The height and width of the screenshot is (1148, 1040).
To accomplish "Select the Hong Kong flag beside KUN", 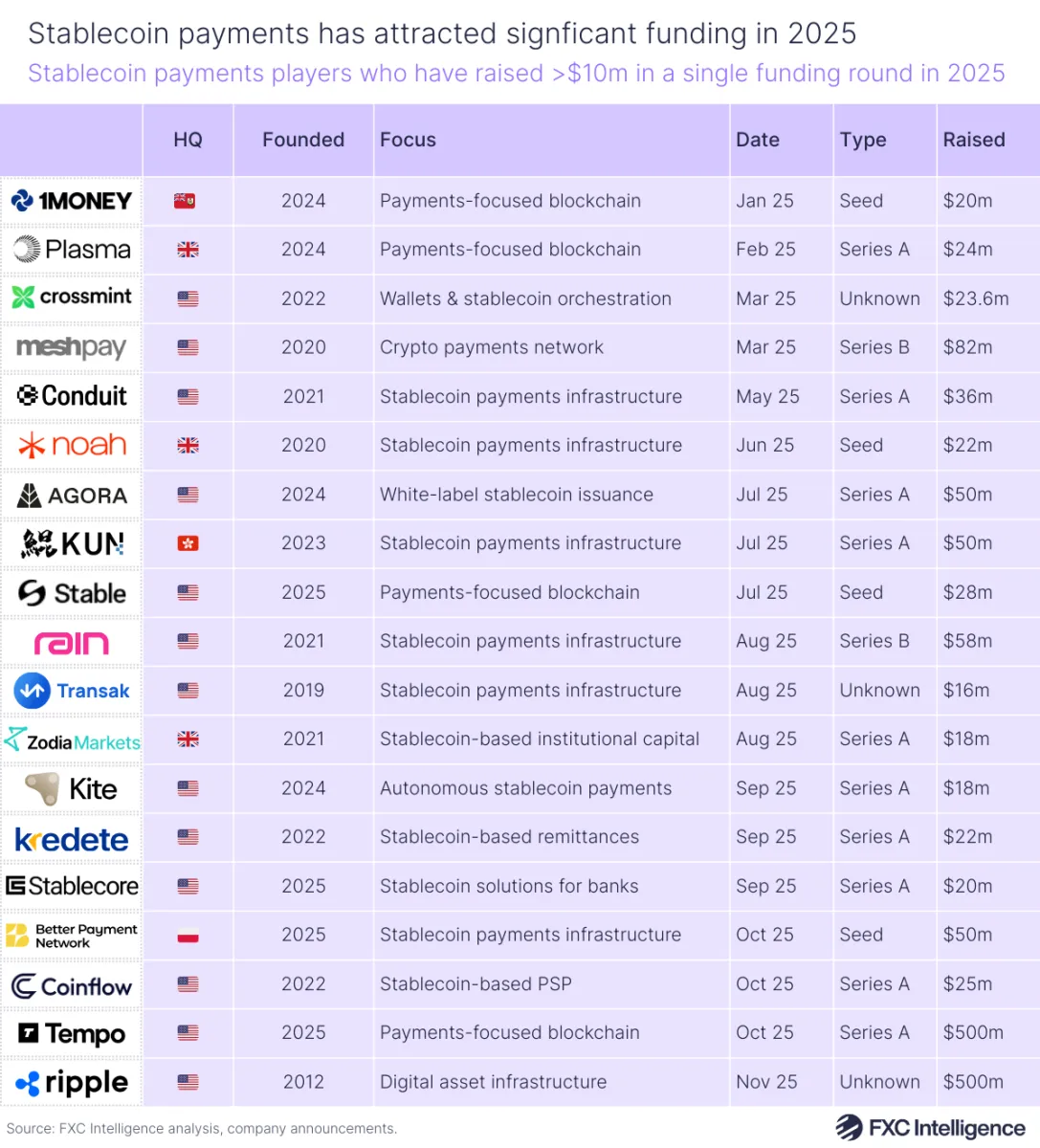I will point(188,543).
